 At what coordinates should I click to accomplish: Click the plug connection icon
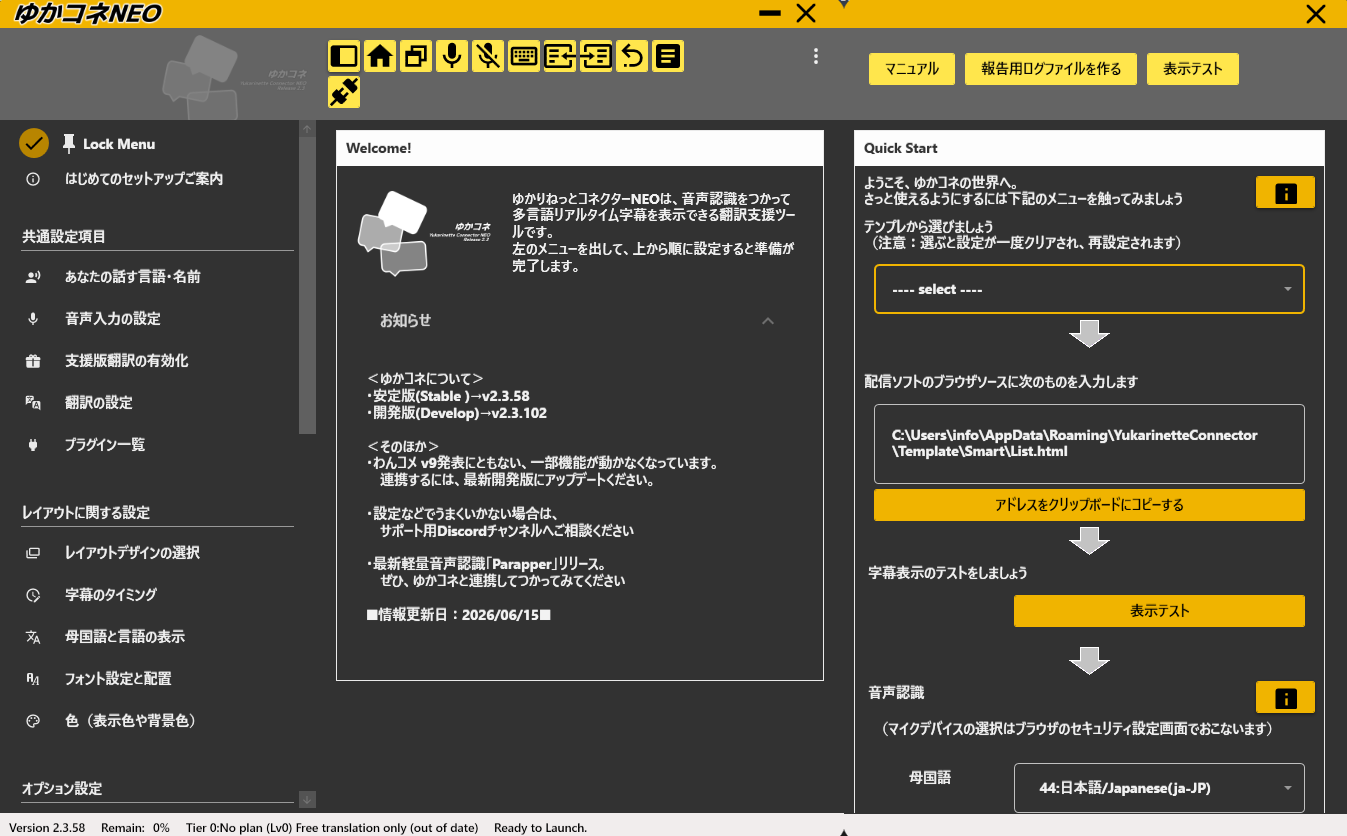pyautogui.click(x=343, y=92)
